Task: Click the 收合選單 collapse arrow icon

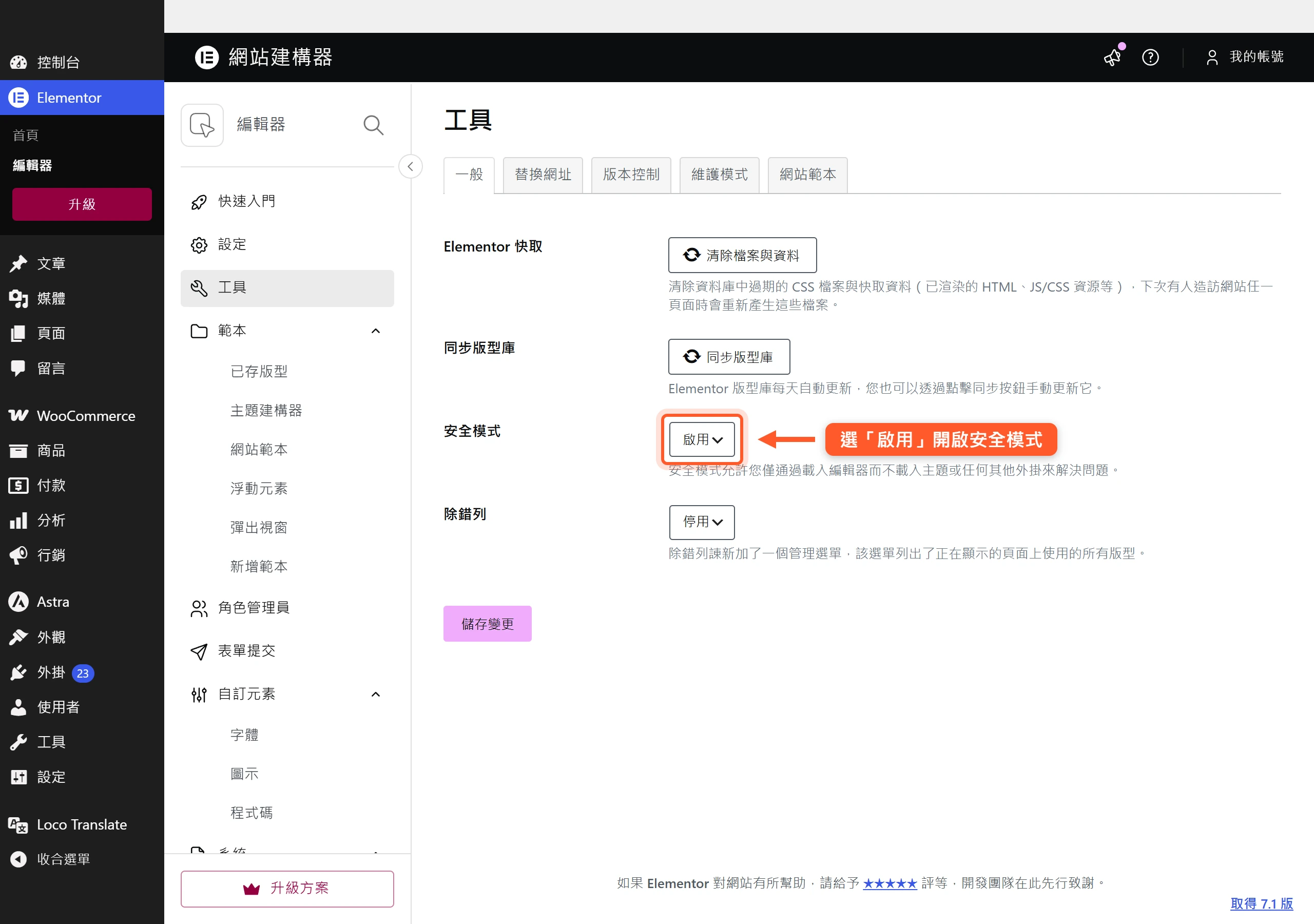Action: pos(18,859)
